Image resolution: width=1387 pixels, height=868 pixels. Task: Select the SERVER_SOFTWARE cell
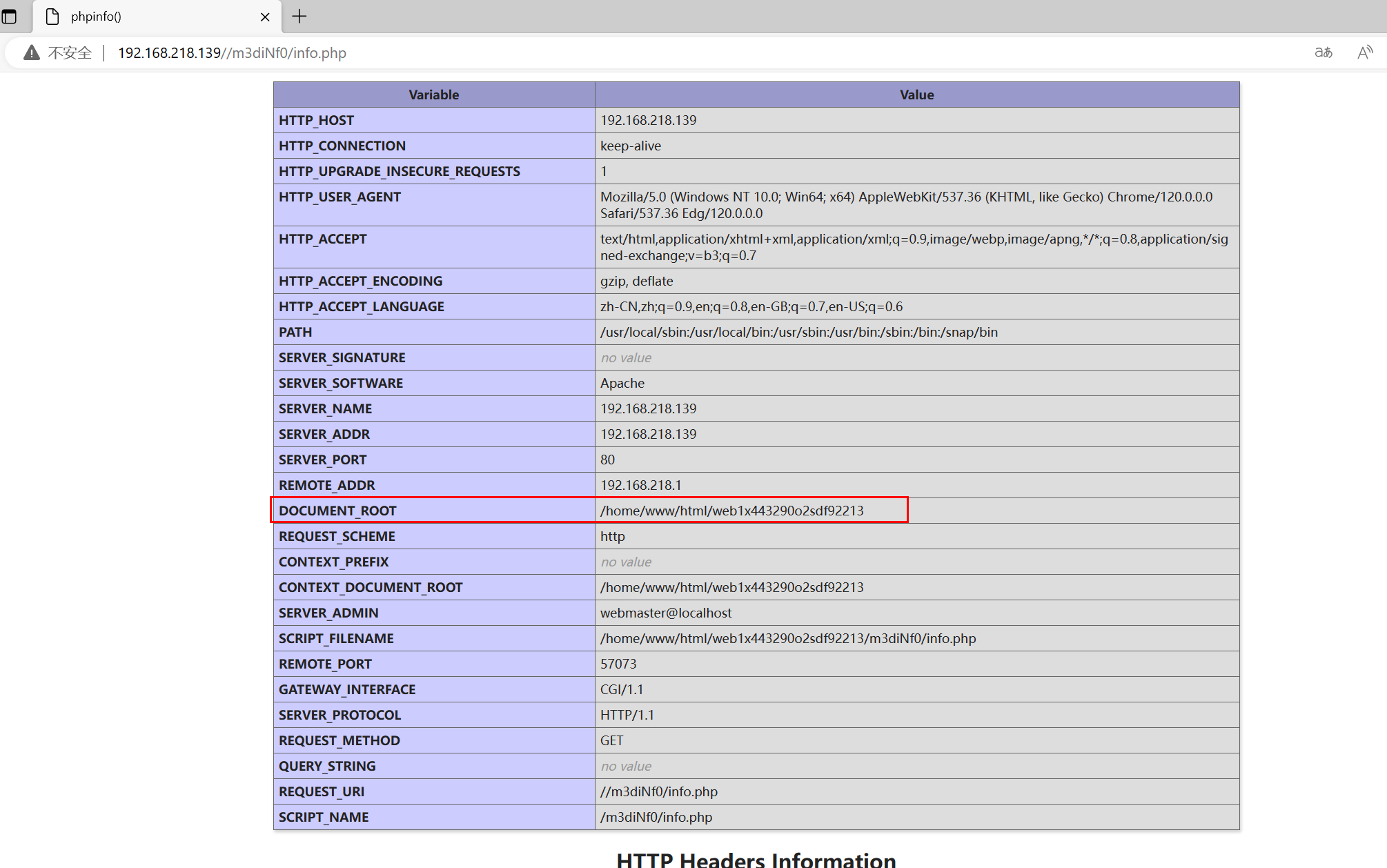434,383
